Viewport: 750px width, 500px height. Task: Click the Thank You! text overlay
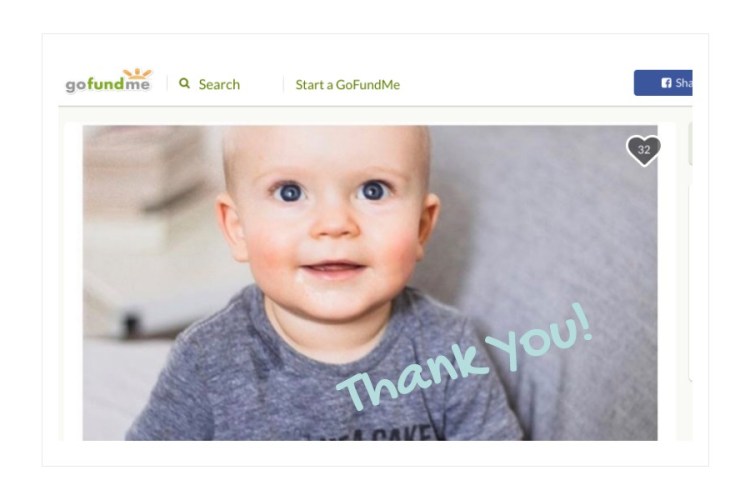click(465, 356)
